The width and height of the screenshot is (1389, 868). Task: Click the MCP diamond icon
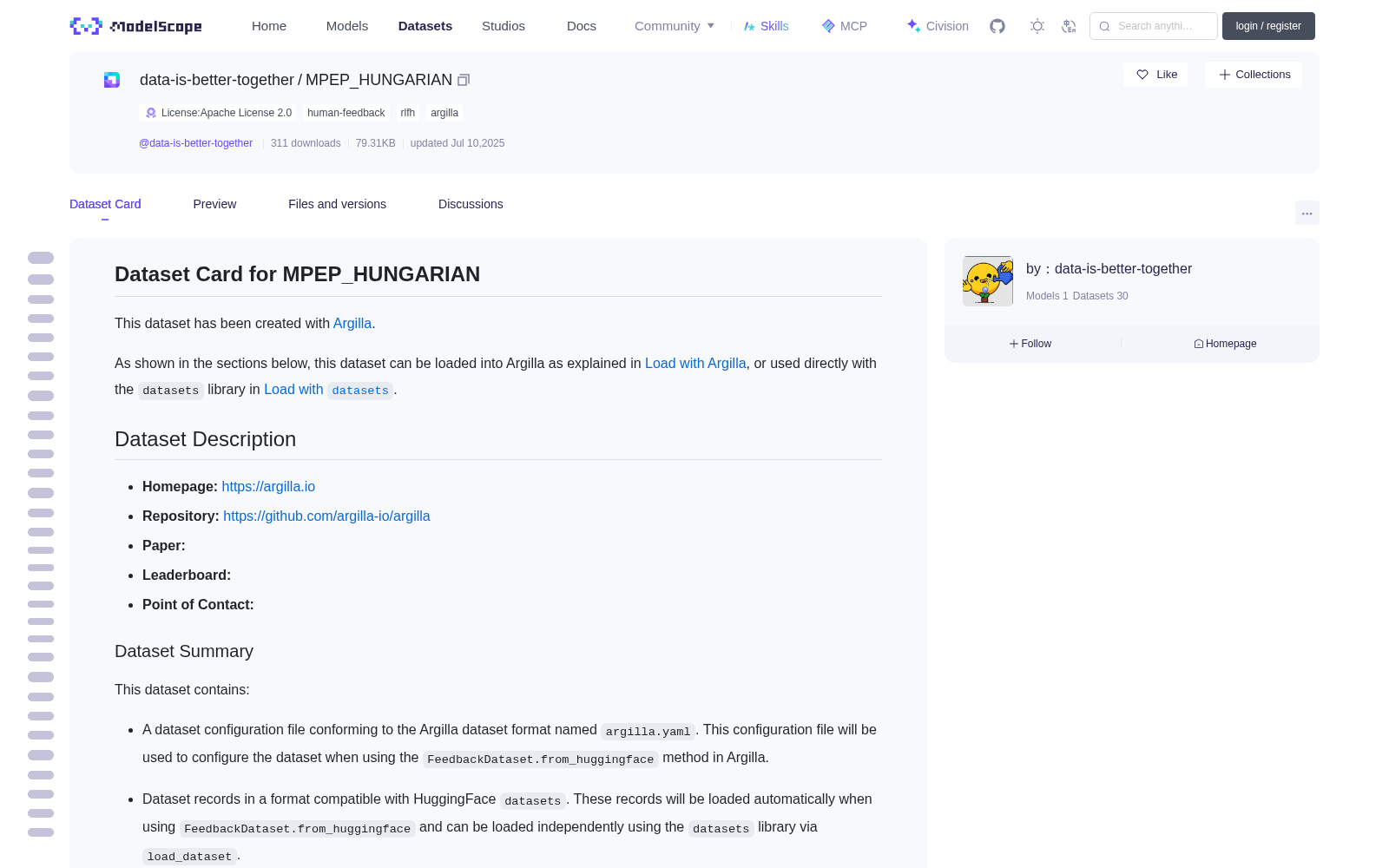[828, 26]
